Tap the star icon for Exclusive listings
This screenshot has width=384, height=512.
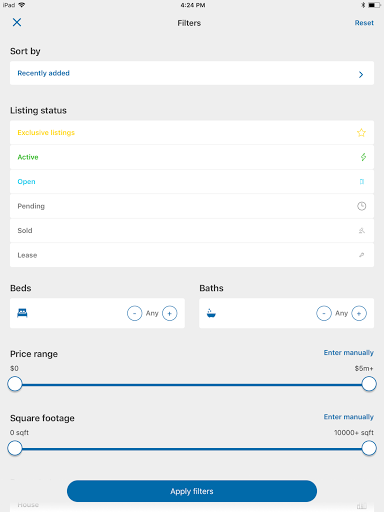point(361,133)
